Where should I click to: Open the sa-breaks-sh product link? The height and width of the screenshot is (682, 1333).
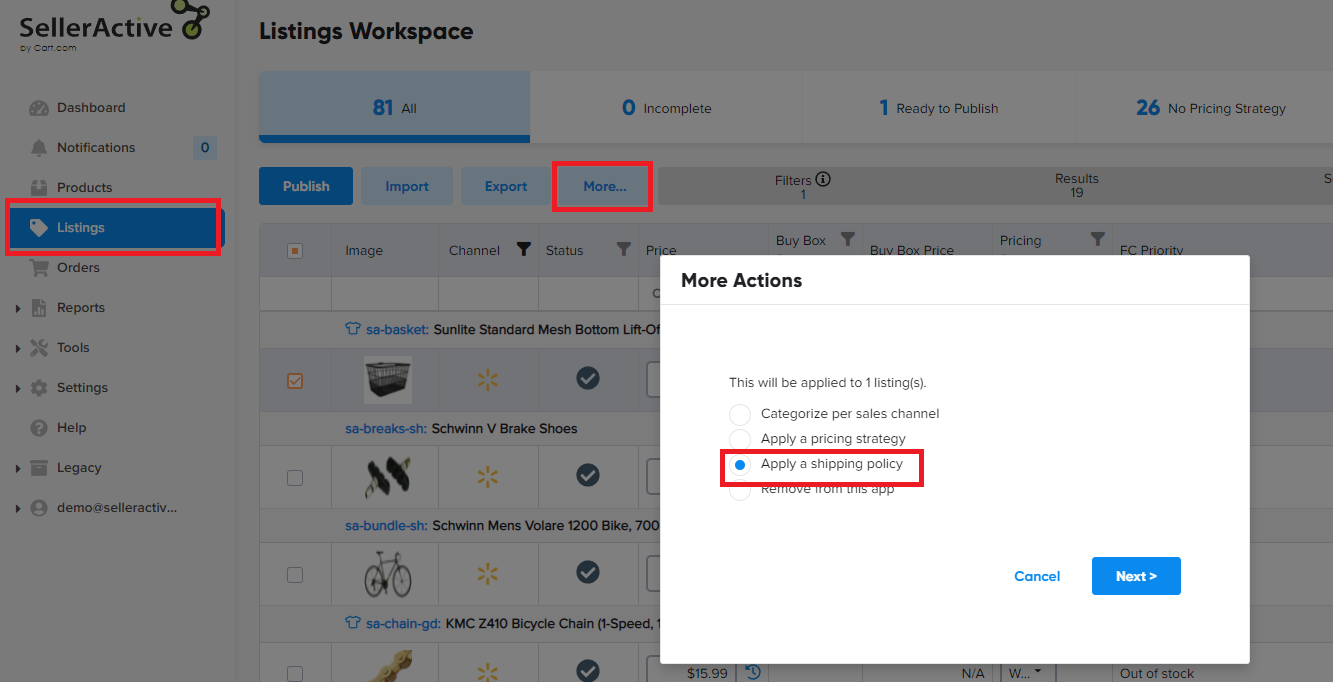tap(386, 429)
